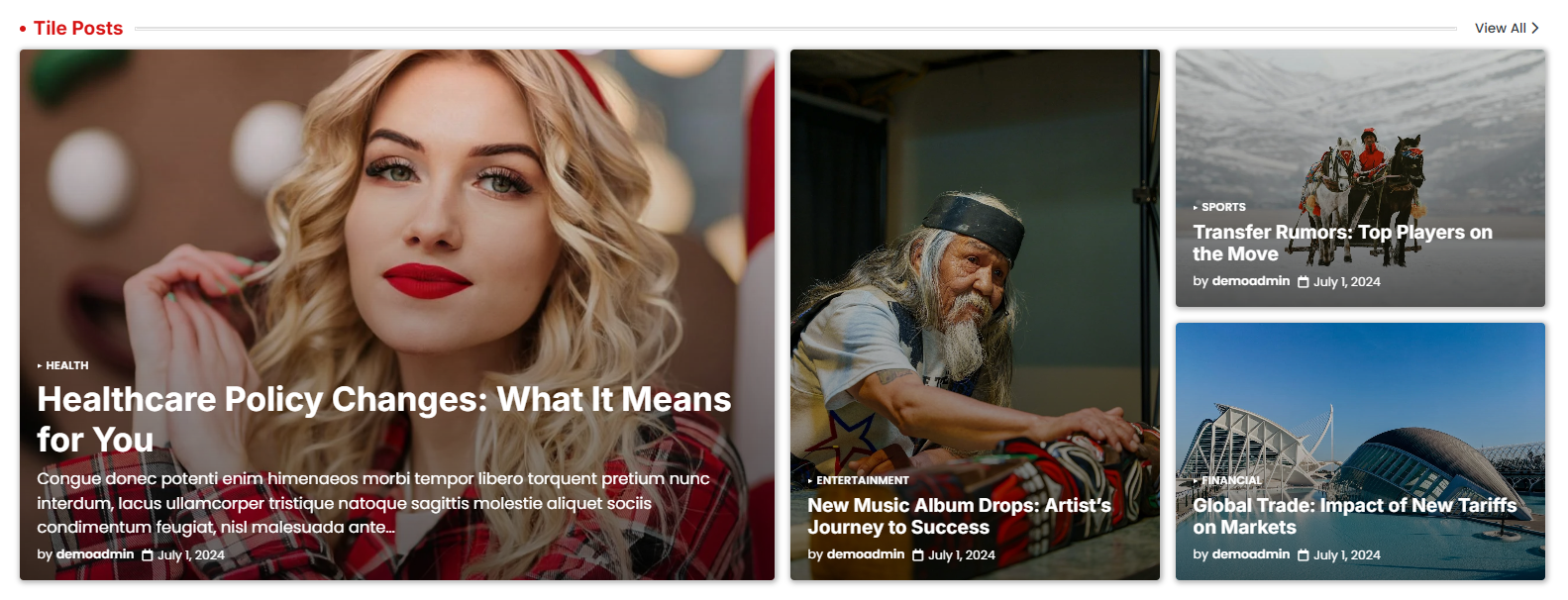Image resolution: width=1568 pixels, height=600 pixels.
Task: Click calendar icon on Global Trade post
Action: (x=1303, y=555)
